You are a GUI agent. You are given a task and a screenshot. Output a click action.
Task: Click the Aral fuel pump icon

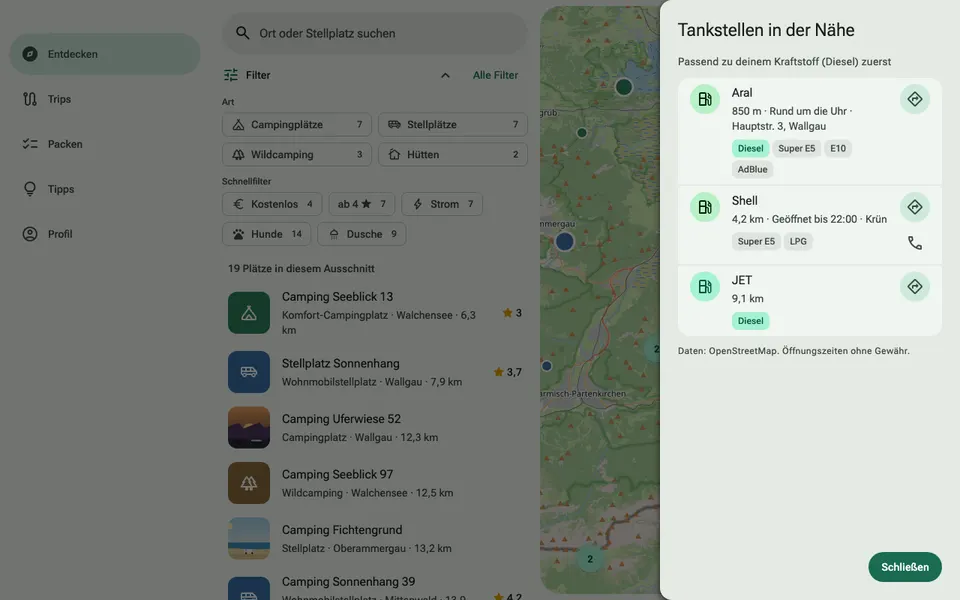pyautogui.click(x=705, y=99)
